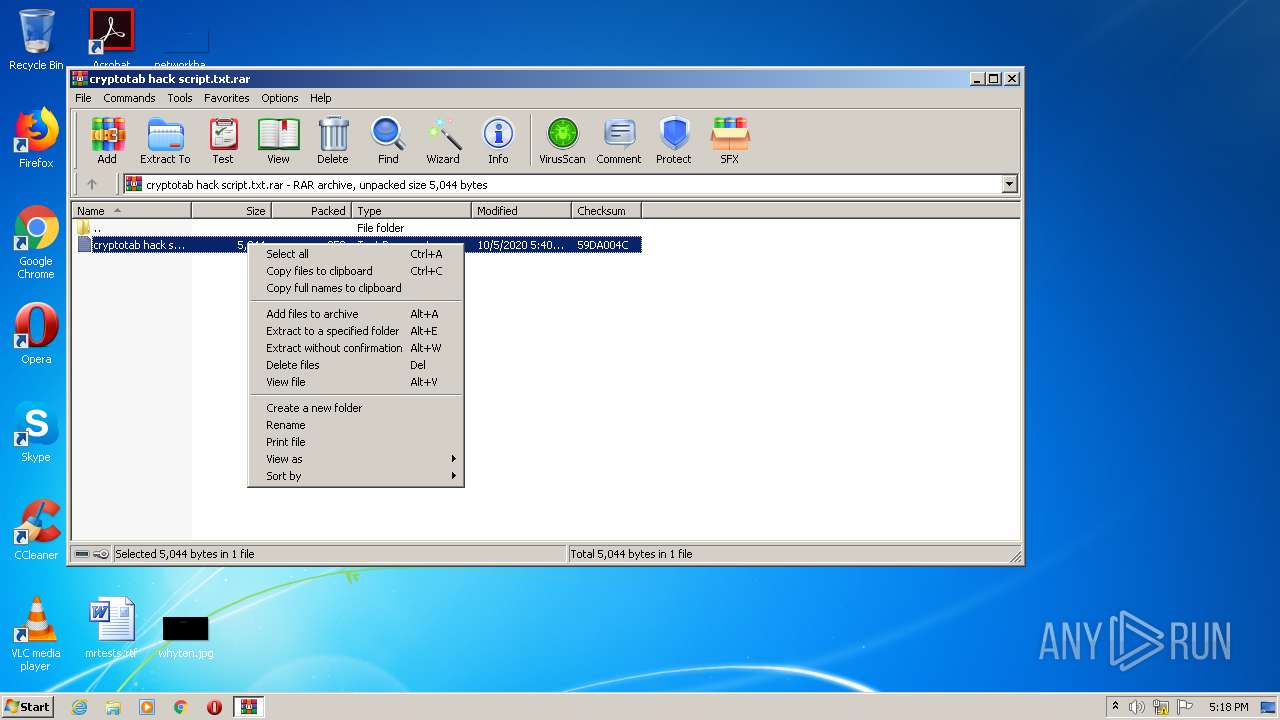Open the address bar dropdown arrow
Screen dimensions: 1280x720
1009,184
